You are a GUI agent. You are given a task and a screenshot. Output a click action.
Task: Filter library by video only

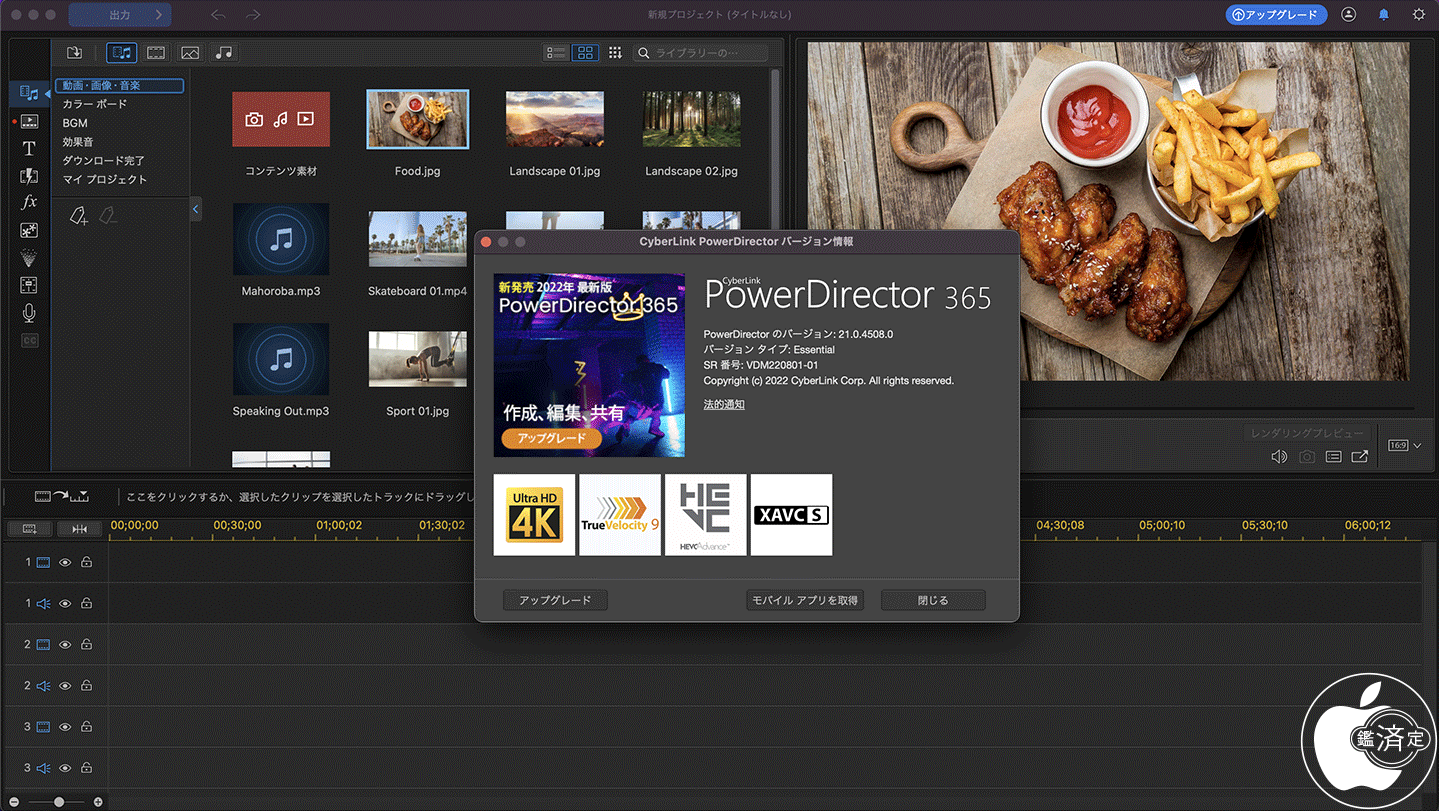[x=156, y=53]
